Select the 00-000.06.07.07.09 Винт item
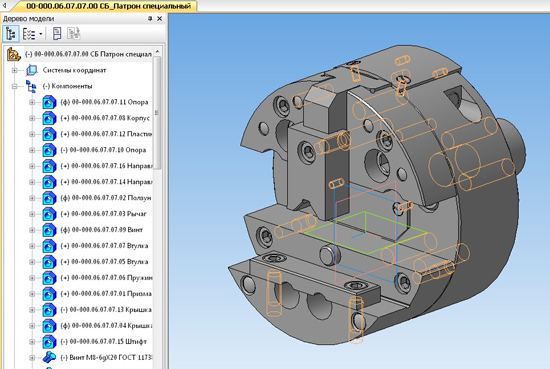Viewport: 550px width, 369px height. click(x=101, y=230)
